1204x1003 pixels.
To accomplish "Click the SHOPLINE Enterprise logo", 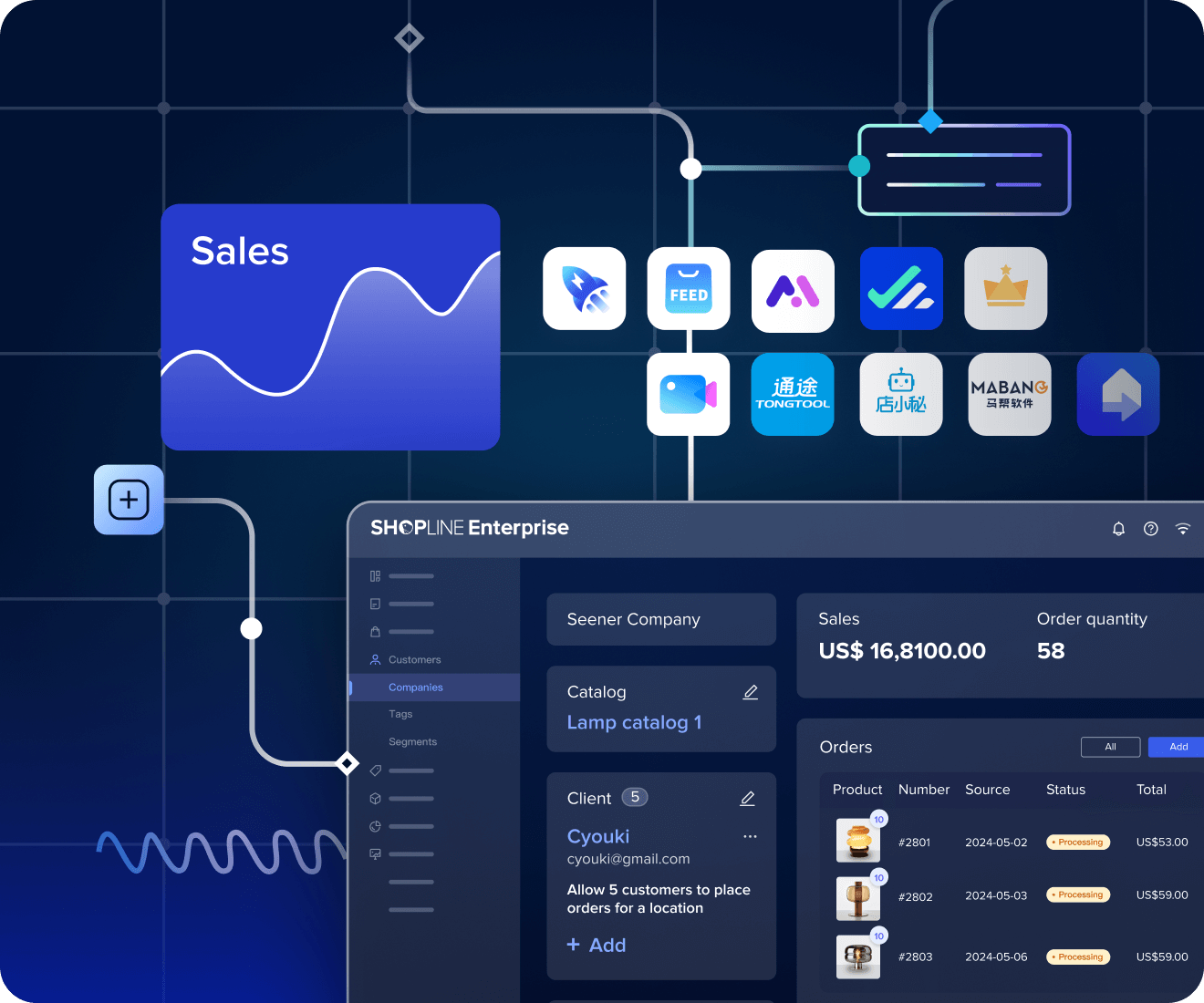I will 470,528.
